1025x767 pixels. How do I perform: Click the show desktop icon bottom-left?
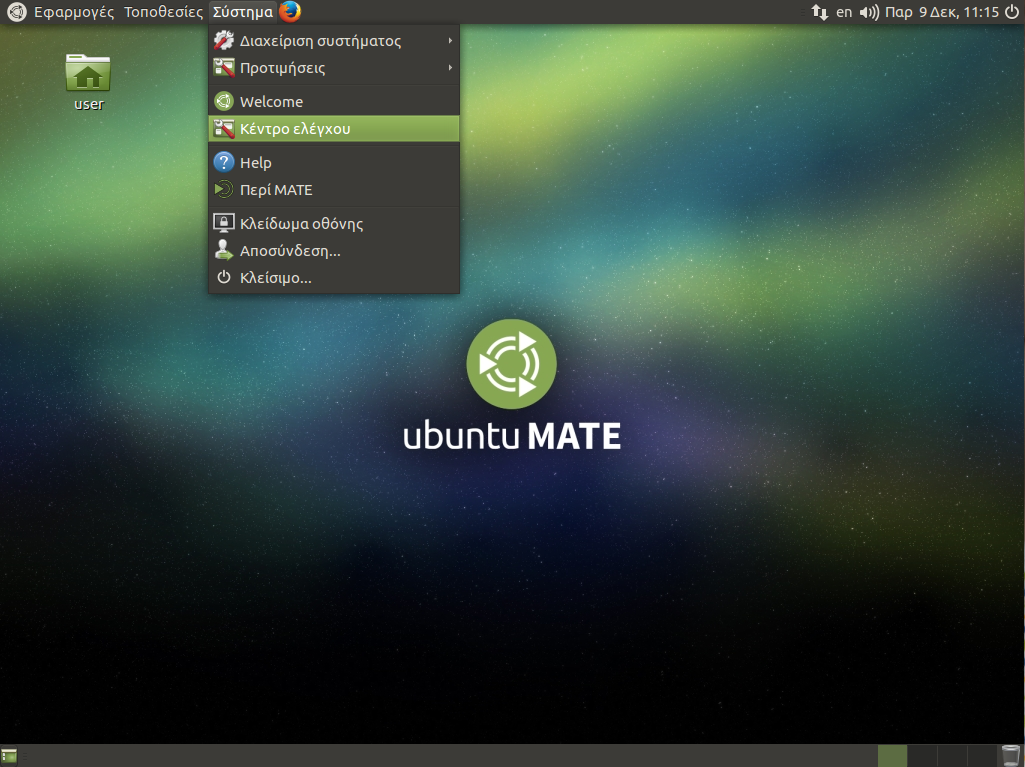(9, 755)
